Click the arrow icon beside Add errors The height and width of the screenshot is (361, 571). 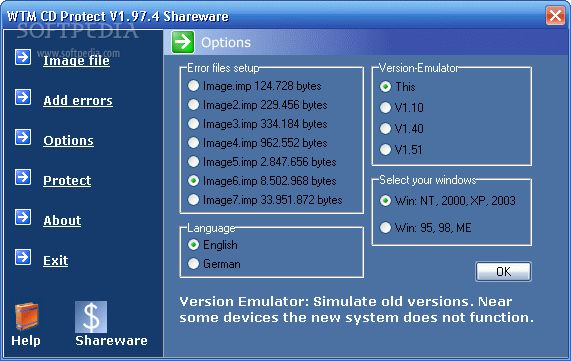23,97
